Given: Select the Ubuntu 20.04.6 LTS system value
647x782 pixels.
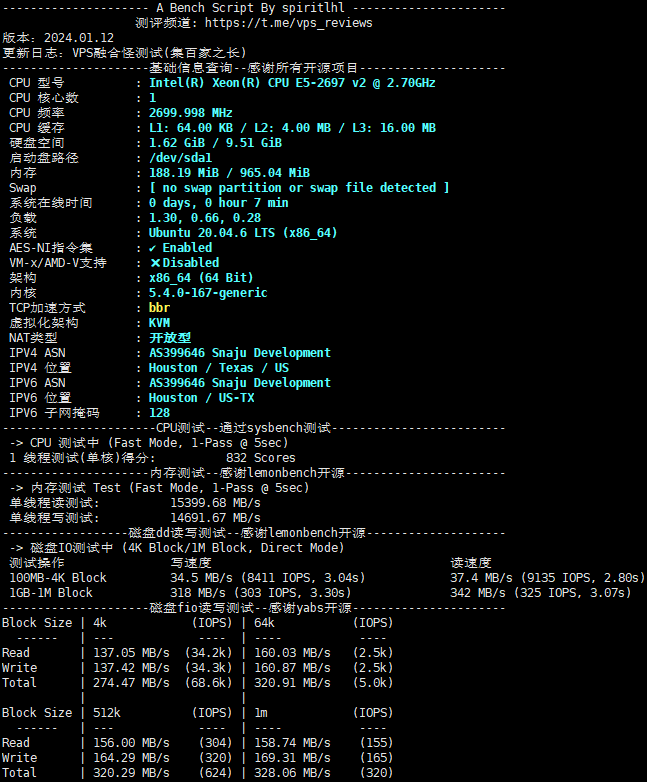Looking at the screenshot, I should (x=242, y=233).
